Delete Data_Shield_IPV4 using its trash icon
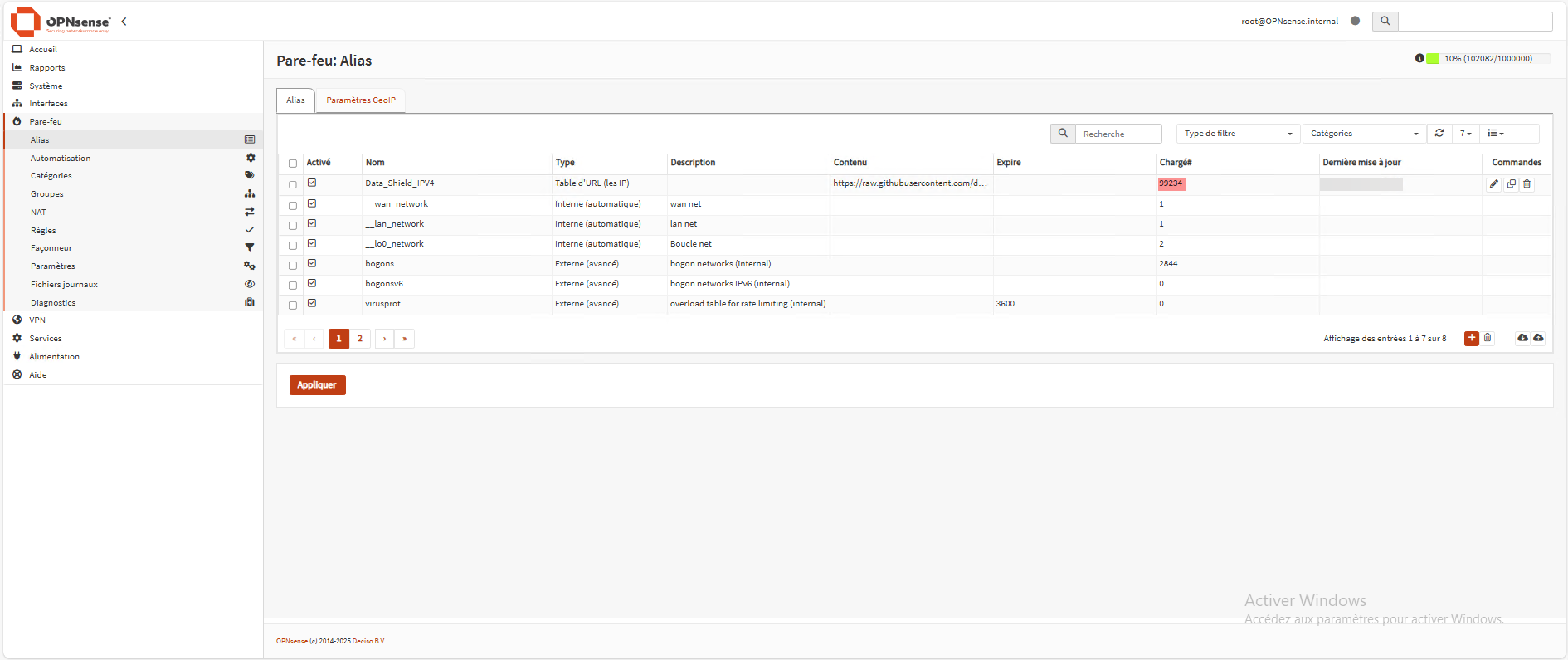1568x660 pixels. click(1527, 184)
